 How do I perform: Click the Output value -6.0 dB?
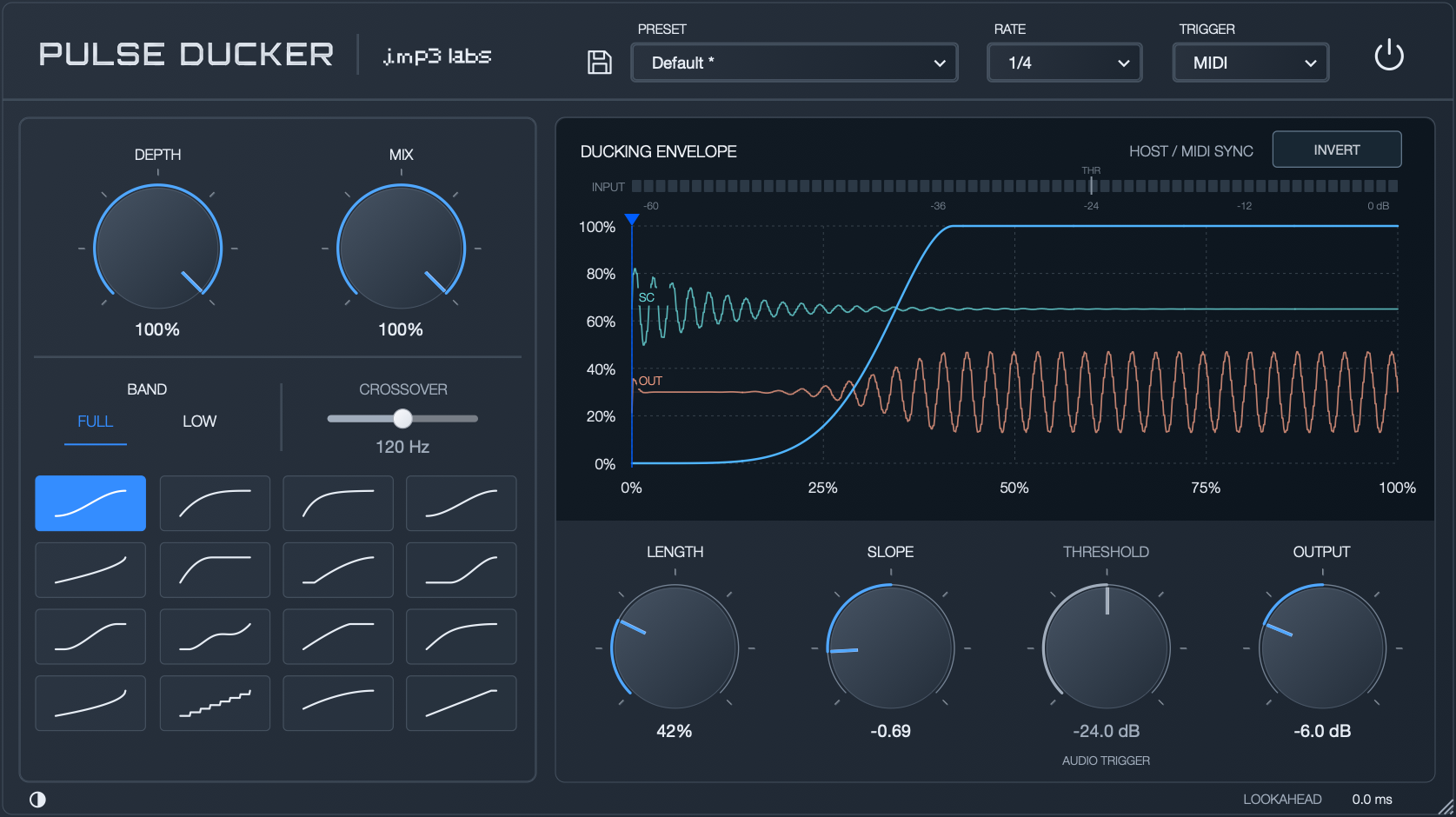click(1322, 731)
